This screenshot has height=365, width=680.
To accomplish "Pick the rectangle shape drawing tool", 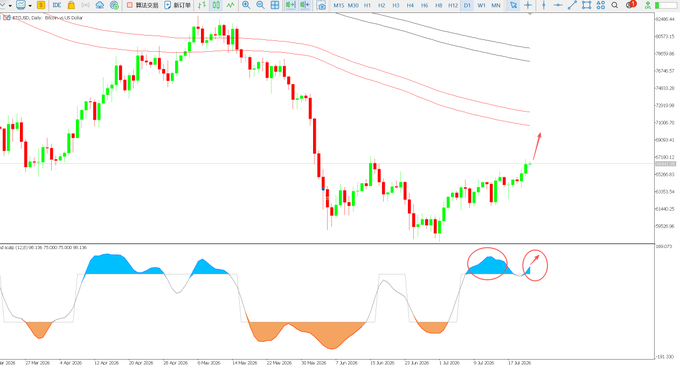I will (x=586, y=5).
